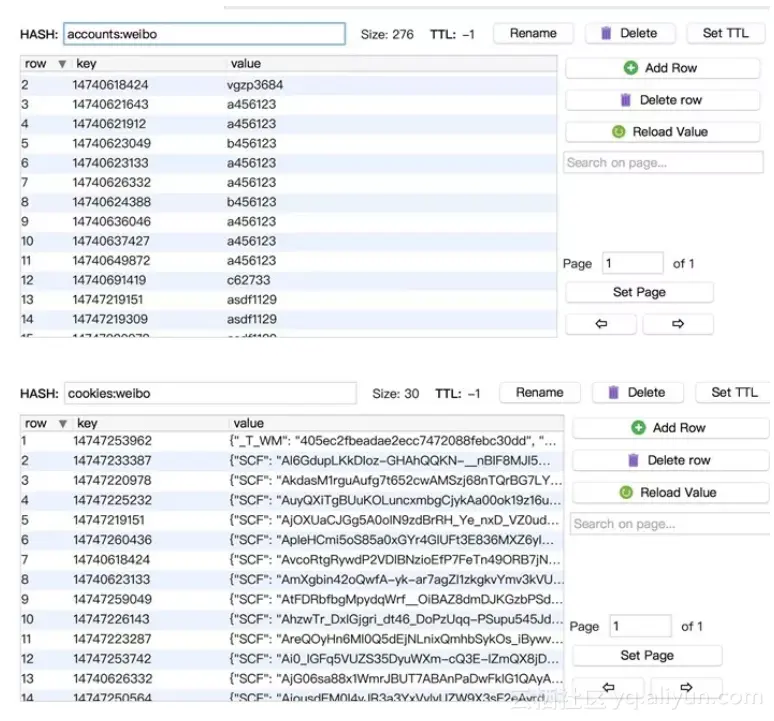
Task: Click page number field in cookies:weibo panel
Action: 640,626
